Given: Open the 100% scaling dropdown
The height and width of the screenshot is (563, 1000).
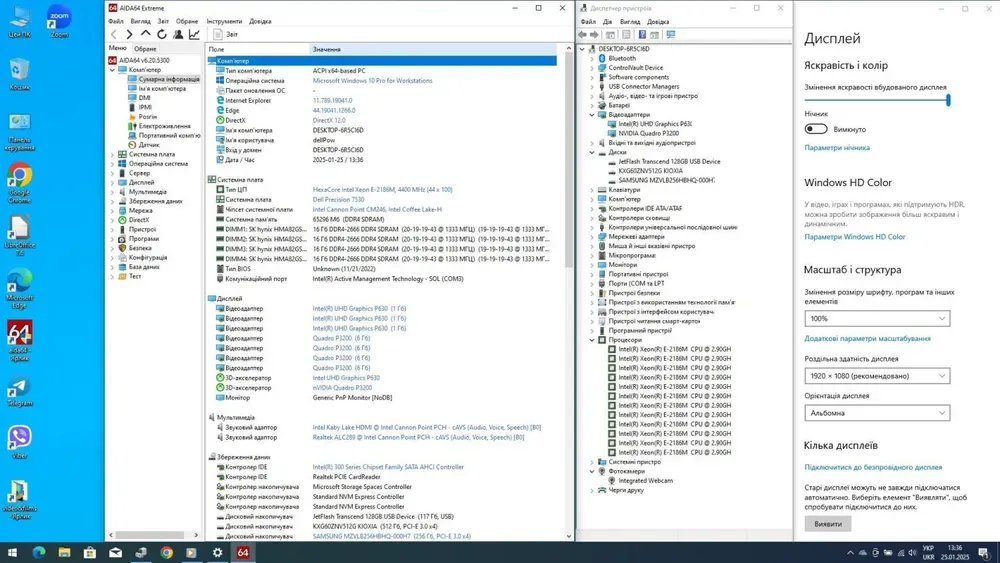Looking at the screenshot, I should coord(876,318).
